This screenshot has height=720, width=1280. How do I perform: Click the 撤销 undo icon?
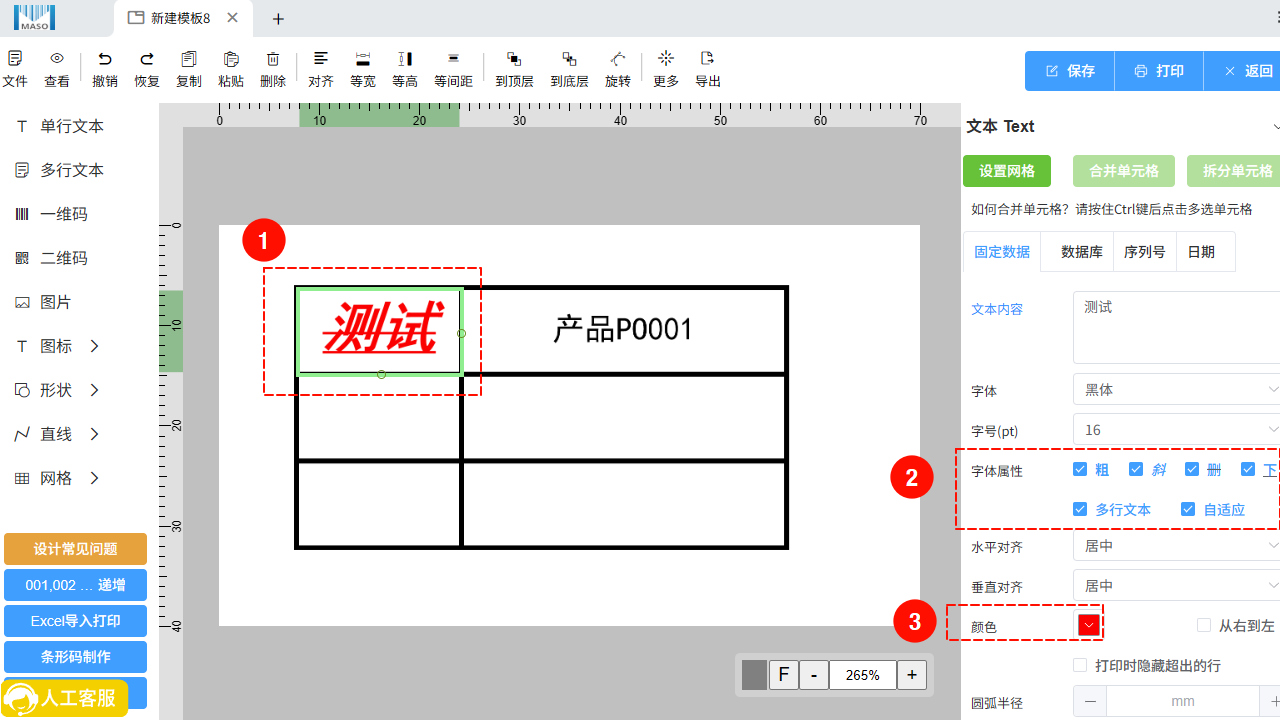[104, 68]
